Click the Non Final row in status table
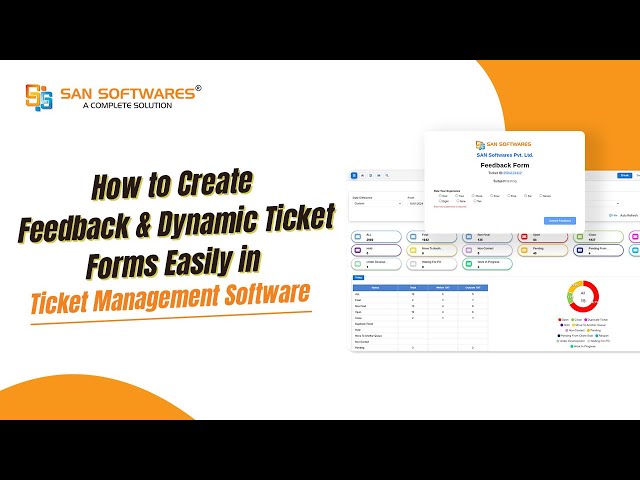This screenshot has width=640, height=480. pos(420,306)
